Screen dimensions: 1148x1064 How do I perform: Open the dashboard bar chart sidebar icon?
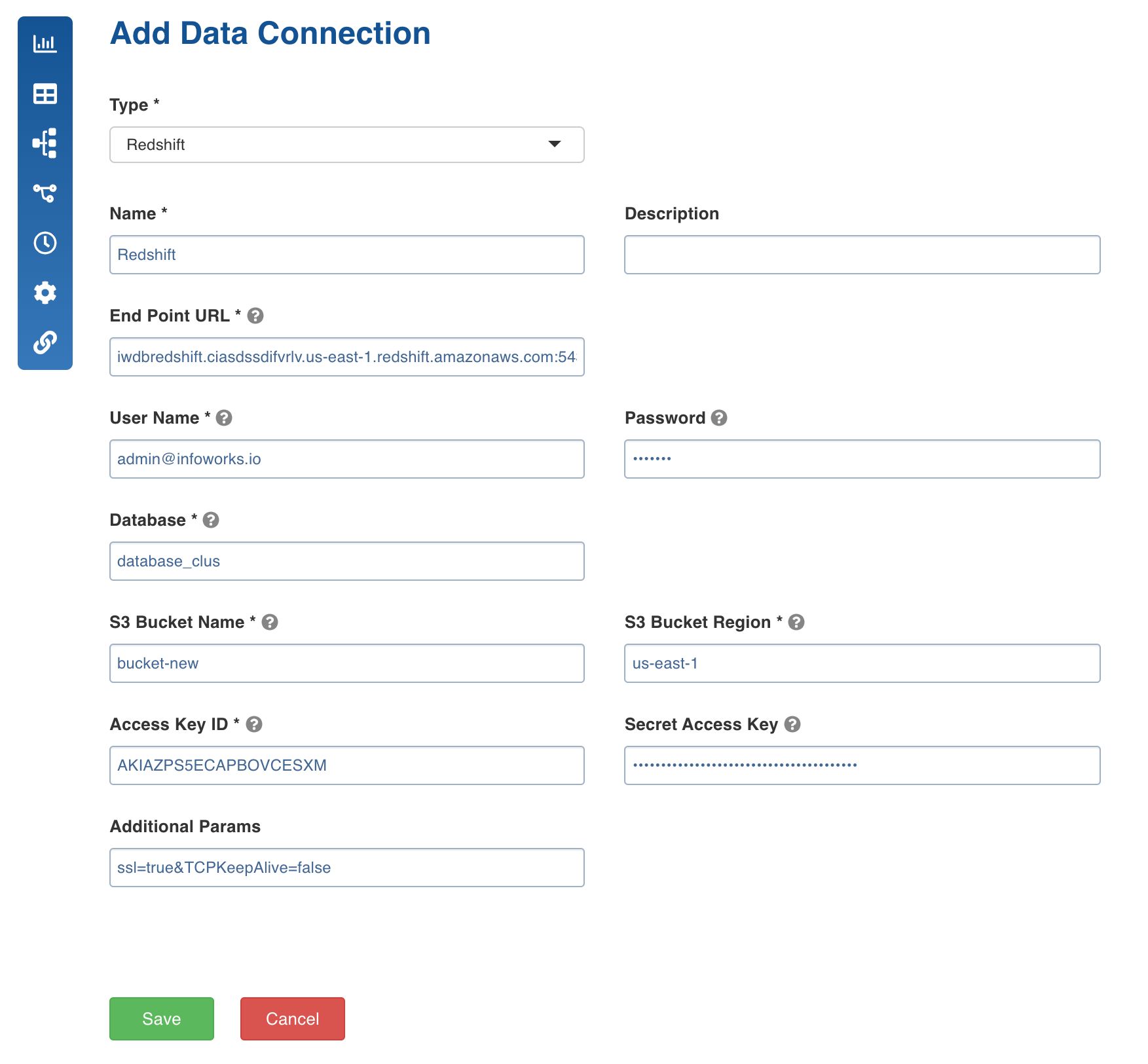[45, 44]
